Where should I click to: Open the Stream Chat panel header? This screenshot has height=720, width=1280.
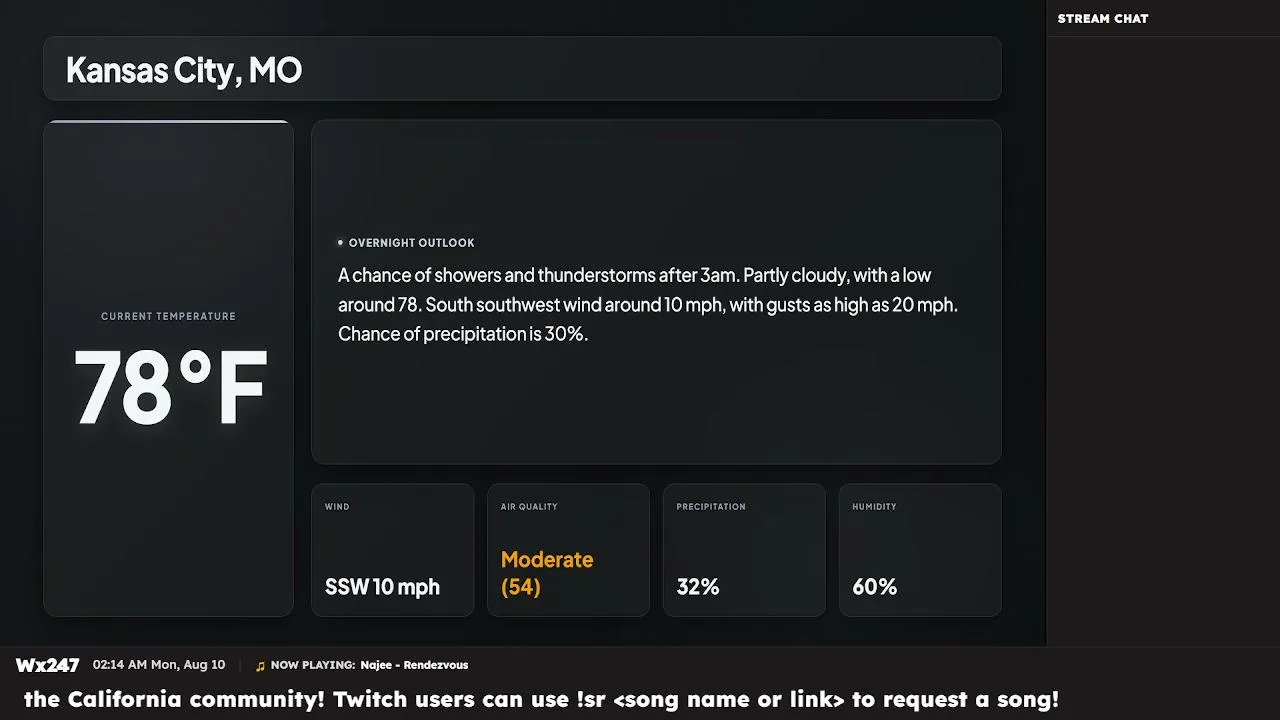[1163, 18]
